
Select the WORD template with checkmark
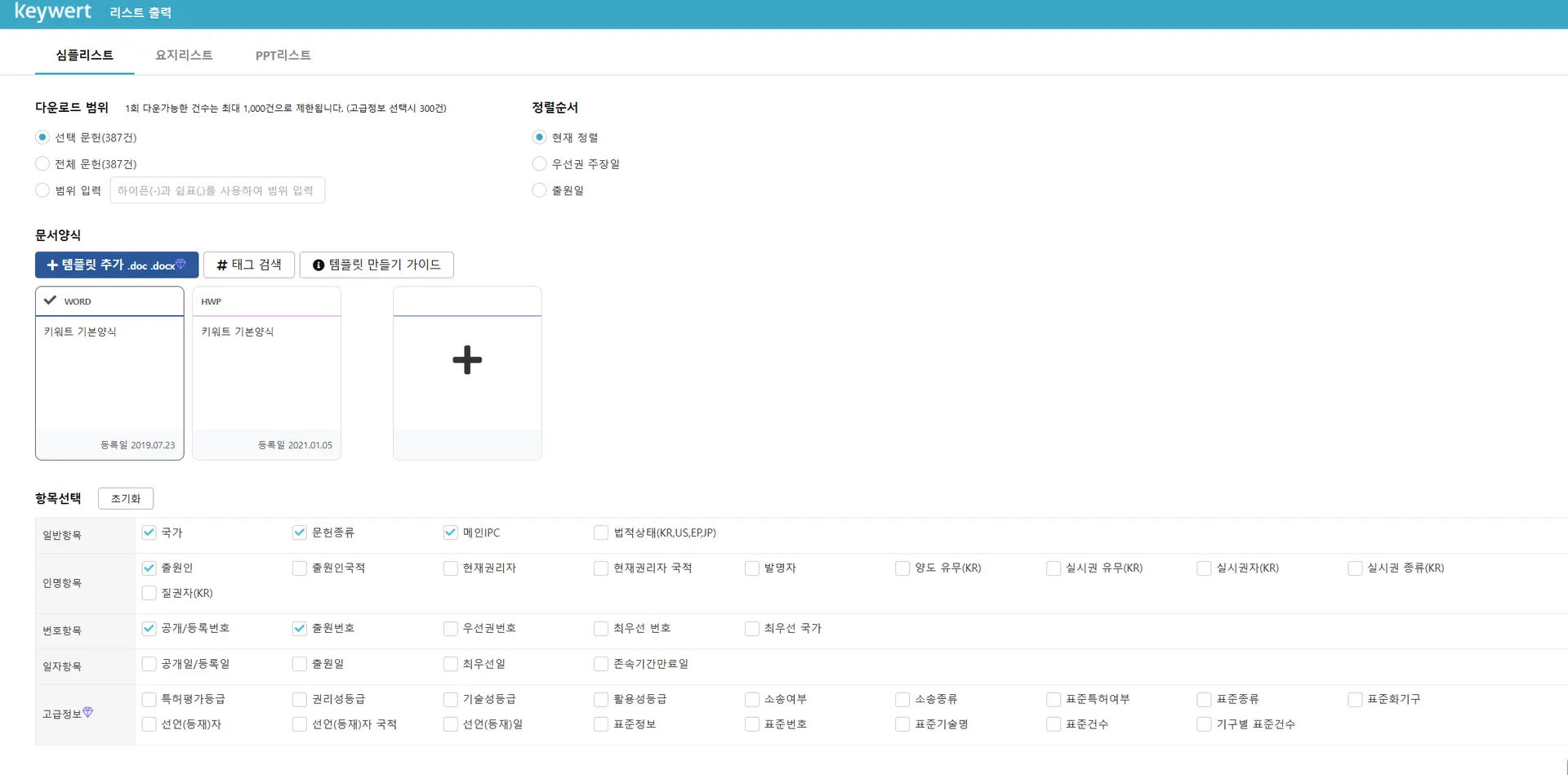pyautogui.click(x=109, y=372)
